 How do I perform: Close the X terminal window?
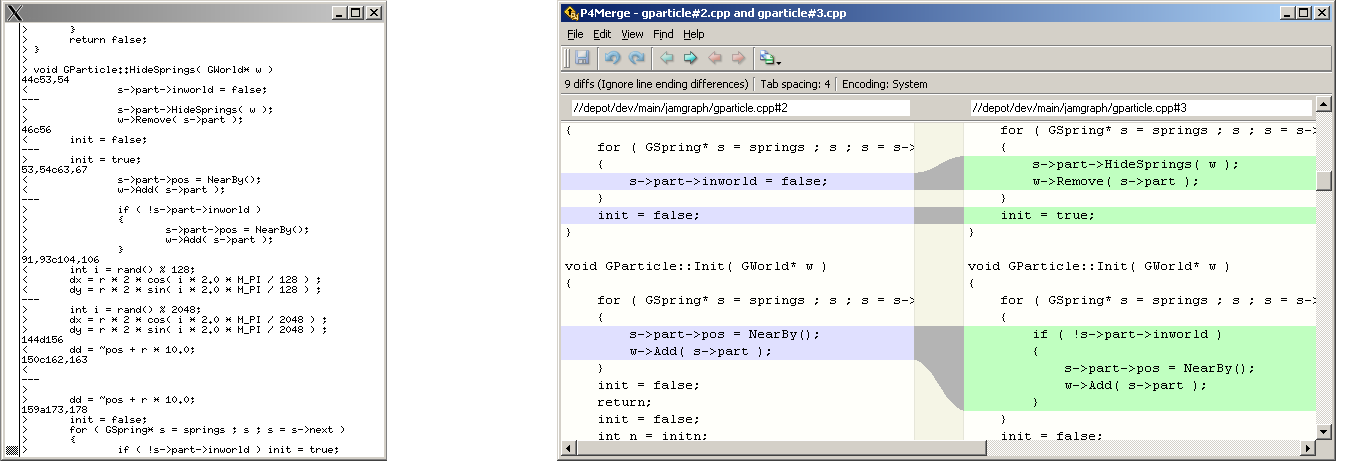tap(374, 13)
